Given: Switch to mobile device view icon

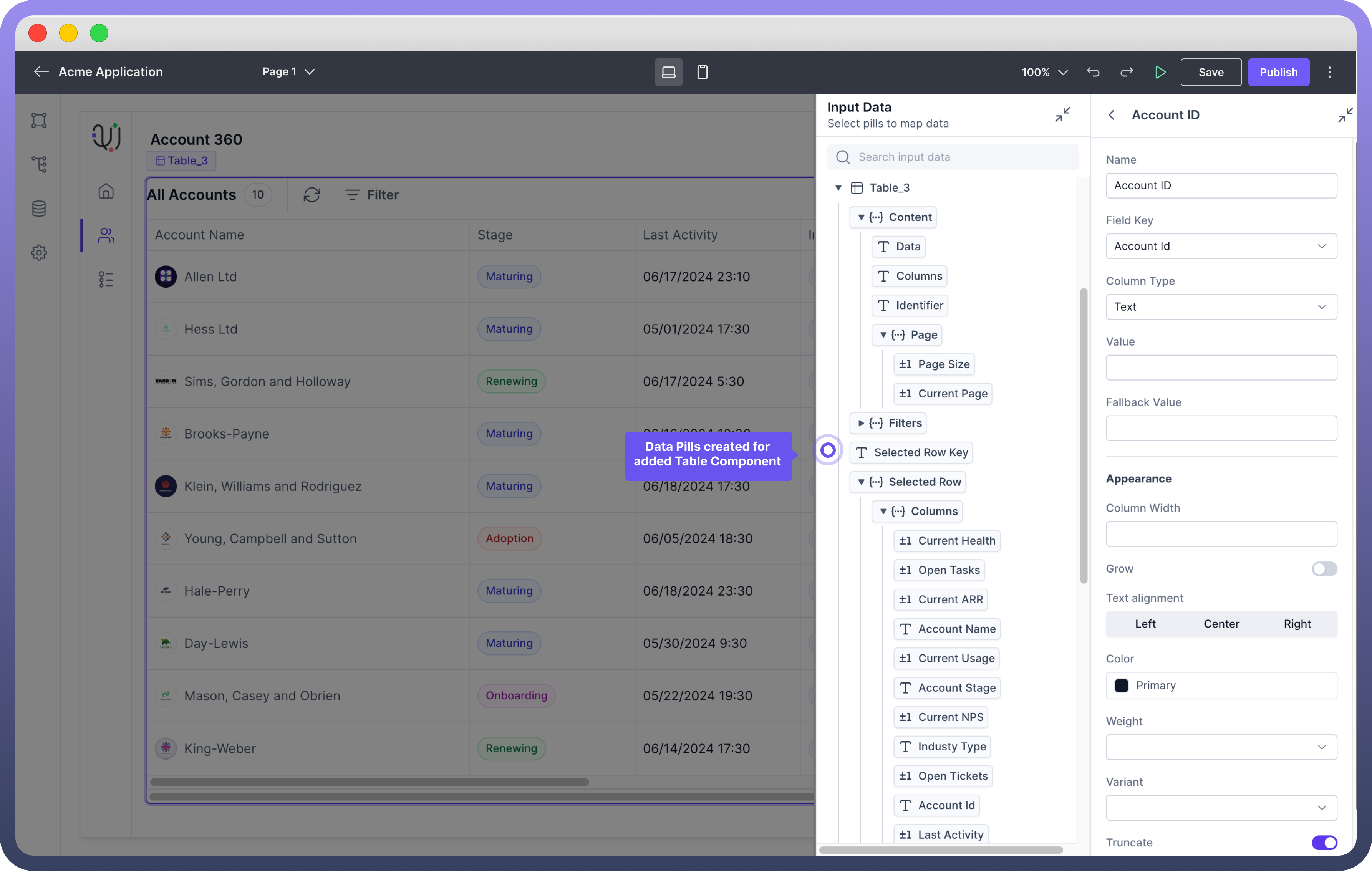Looking at the screenshot, I should click(702, 72).
